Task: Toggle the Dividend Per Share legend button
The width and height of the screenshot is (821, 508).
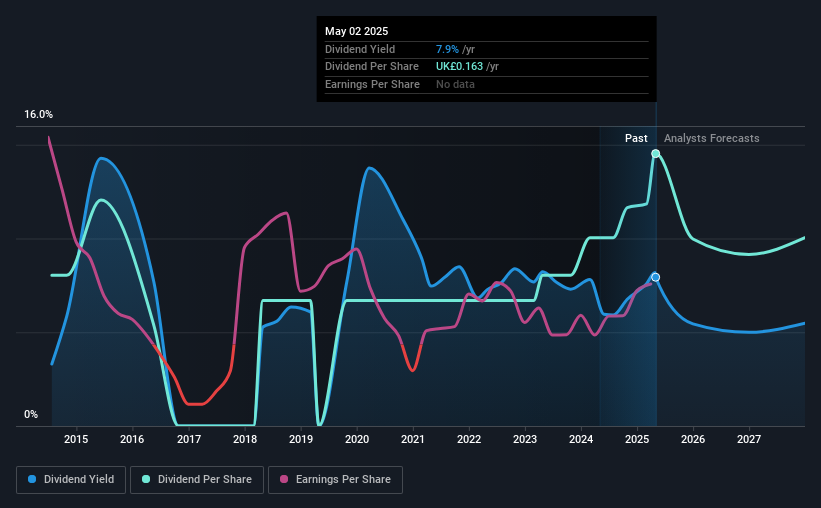Action: 197,480
